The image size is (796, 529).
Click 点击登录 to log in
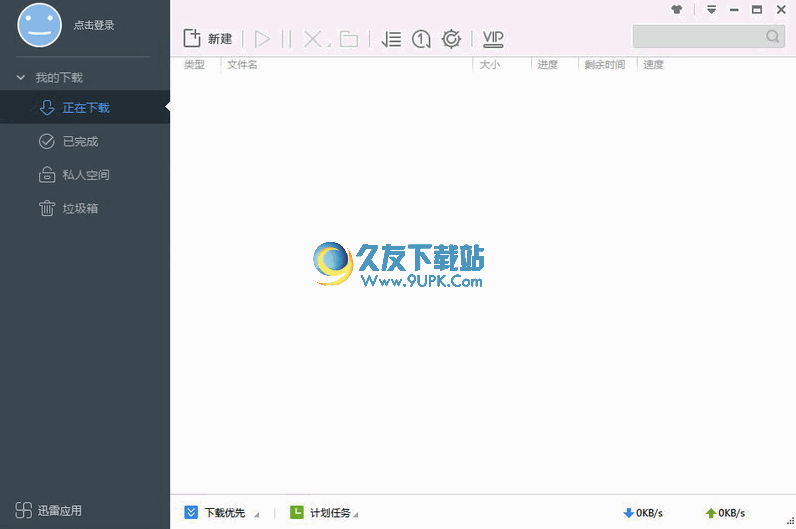(x=94, y=25)
